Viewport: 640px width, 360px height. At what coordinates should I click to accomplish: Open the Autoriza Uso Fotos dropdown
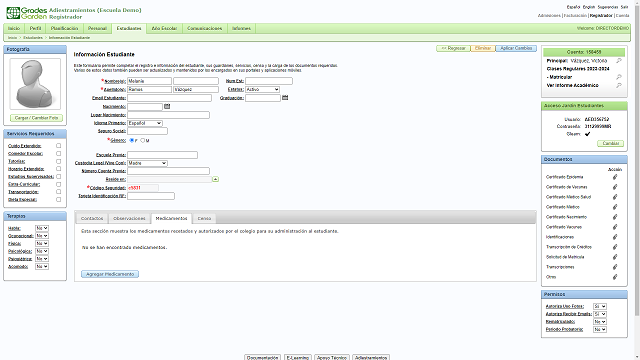click(x=600, y=307)
